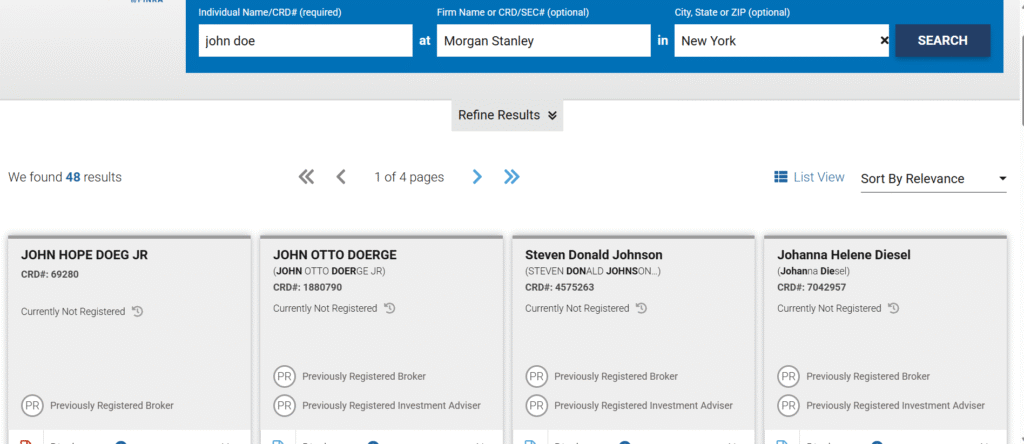Click the 48 results count
Image resolution: width=1024 pixels, height=444 pixels.
(72, 177)
